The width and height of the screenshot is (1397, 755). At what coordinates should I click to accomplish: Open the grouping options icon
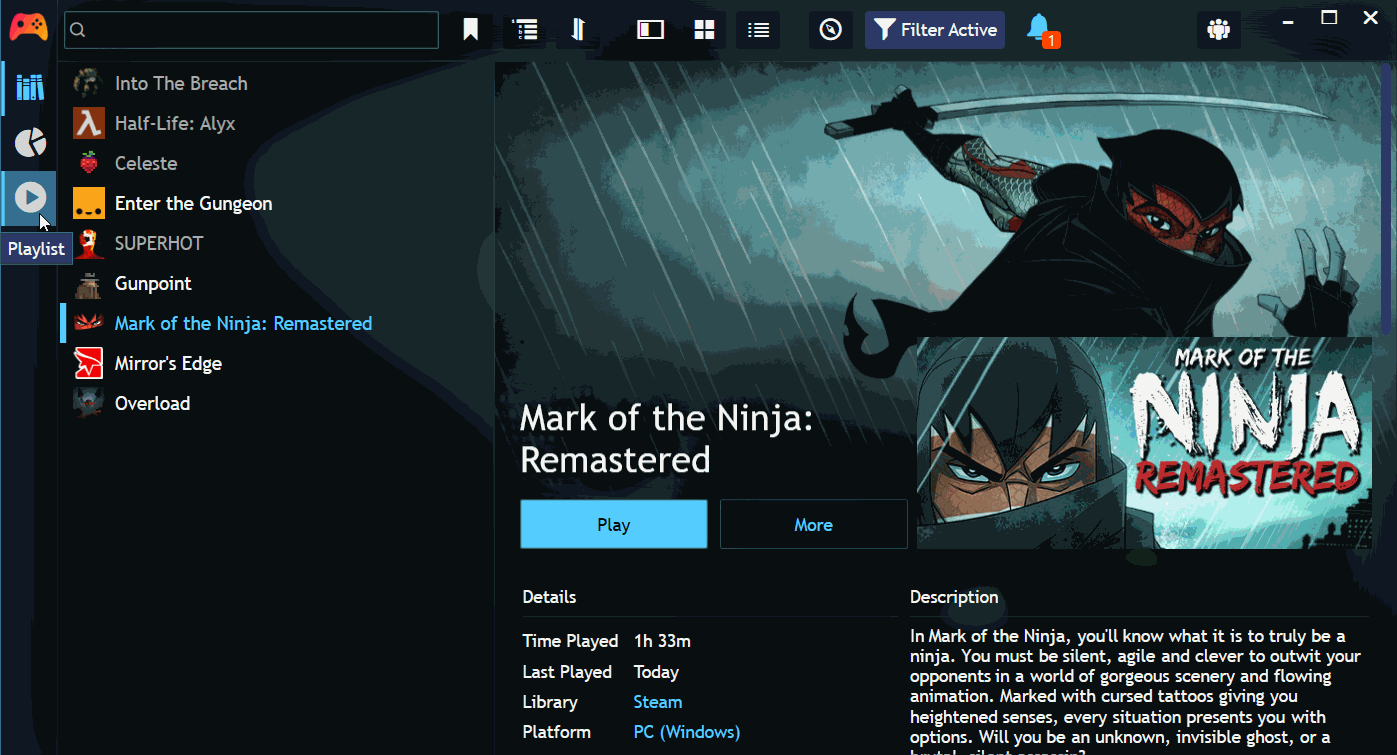pos(525,30)
